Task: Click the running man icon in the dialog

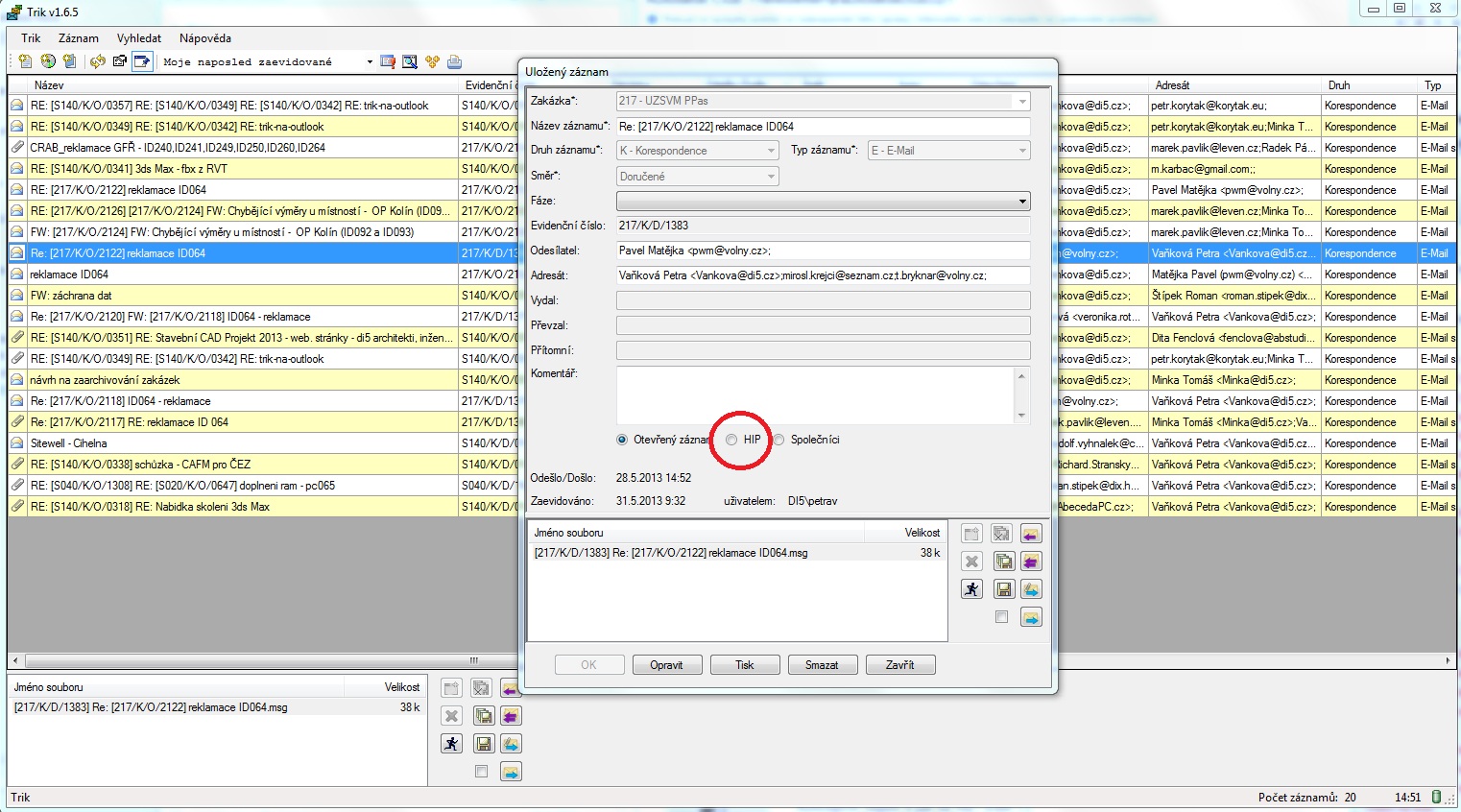Action: [x=971, y=589]
